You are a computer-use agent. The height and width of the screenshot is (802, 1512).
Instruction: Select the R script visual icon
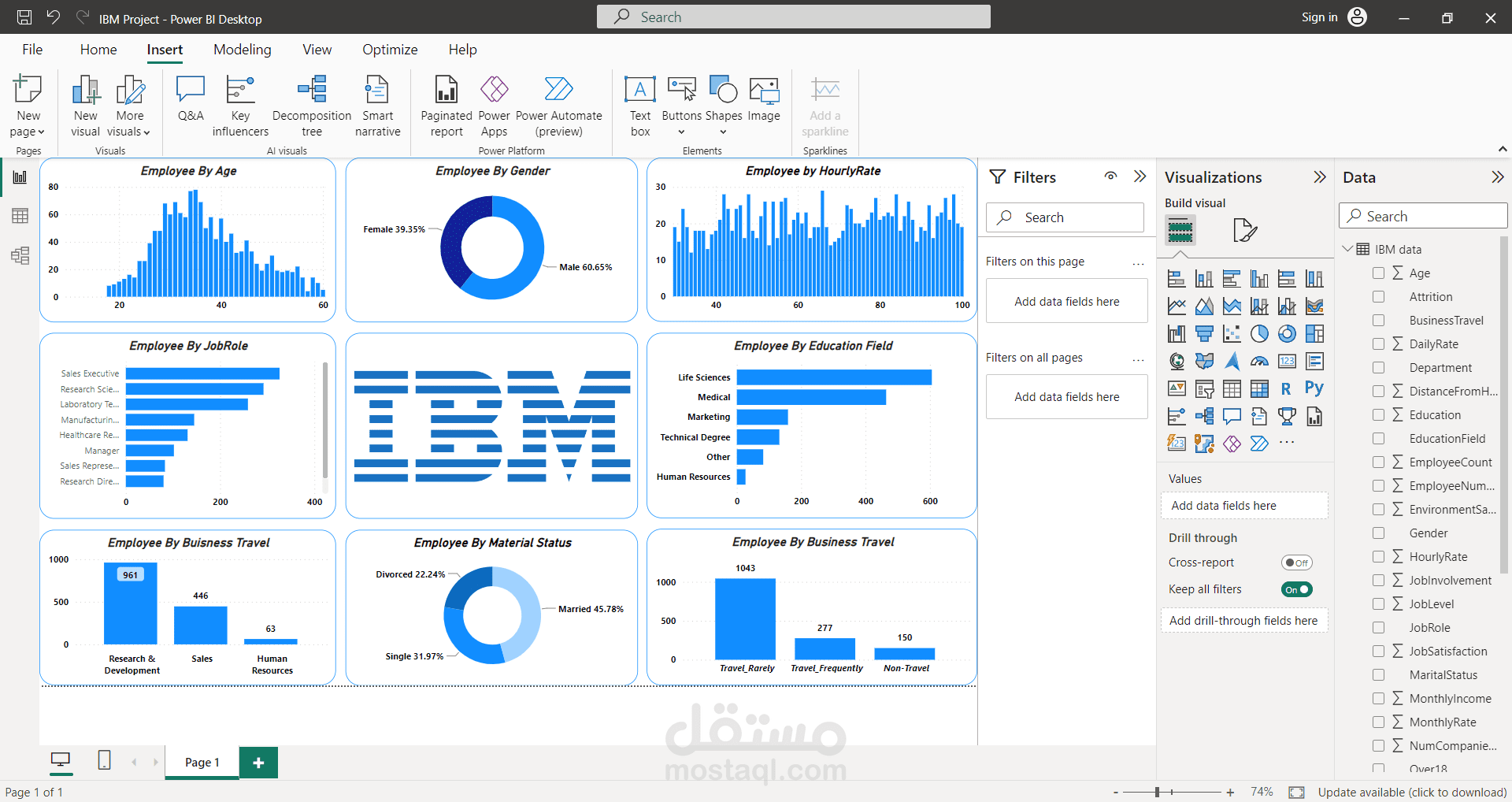[1286, 389]
